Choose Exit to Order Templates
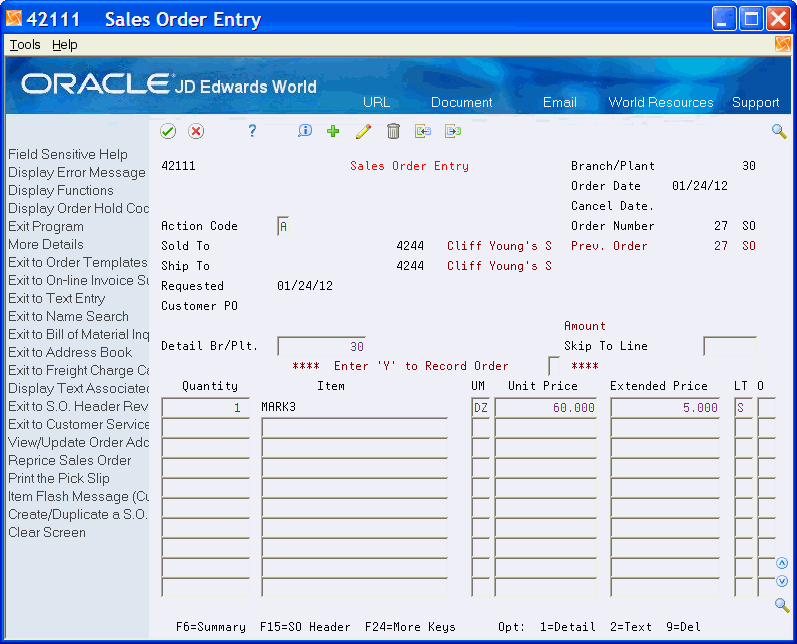The width and height of the screenshot is (797, 644). tap(78, 263)
